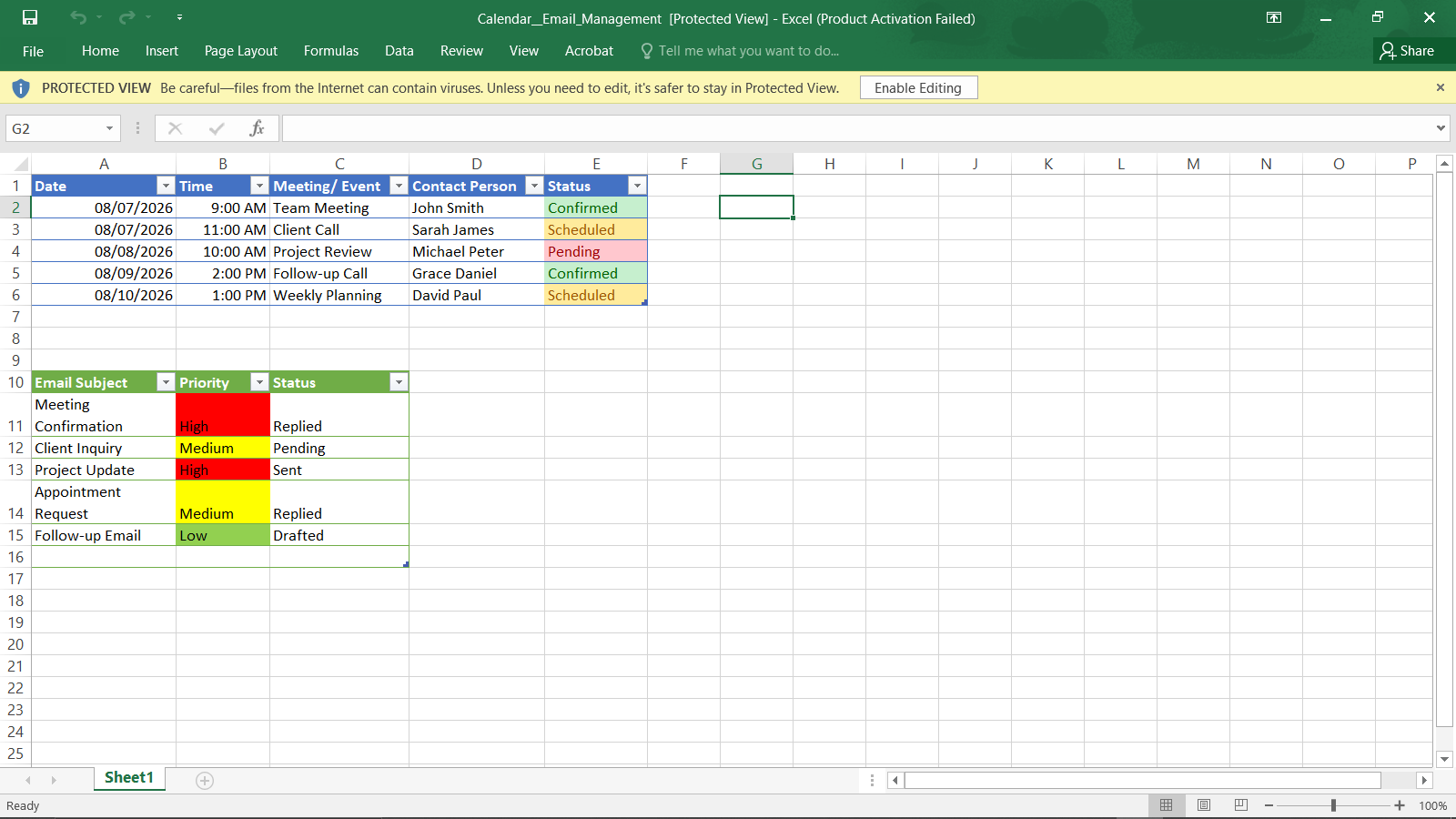Open the Date column filter dropdown
The image size is (1456, 819).
[166, 186]
